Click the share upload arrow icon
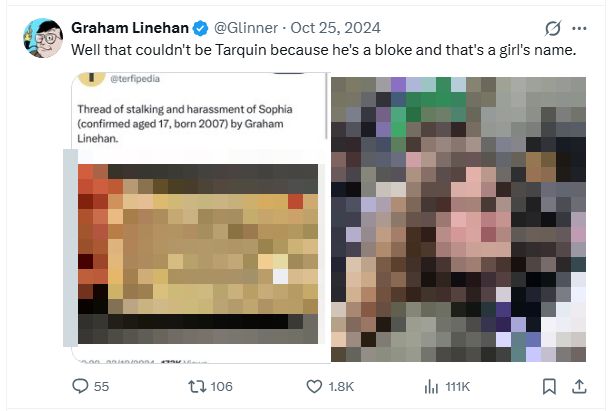 pyautogui.click(x=578, y=386)
